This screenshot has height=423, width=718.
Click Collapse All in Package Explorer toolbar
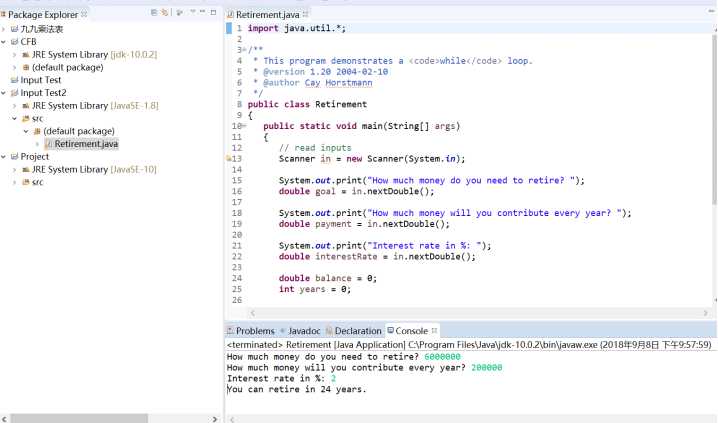154,12
